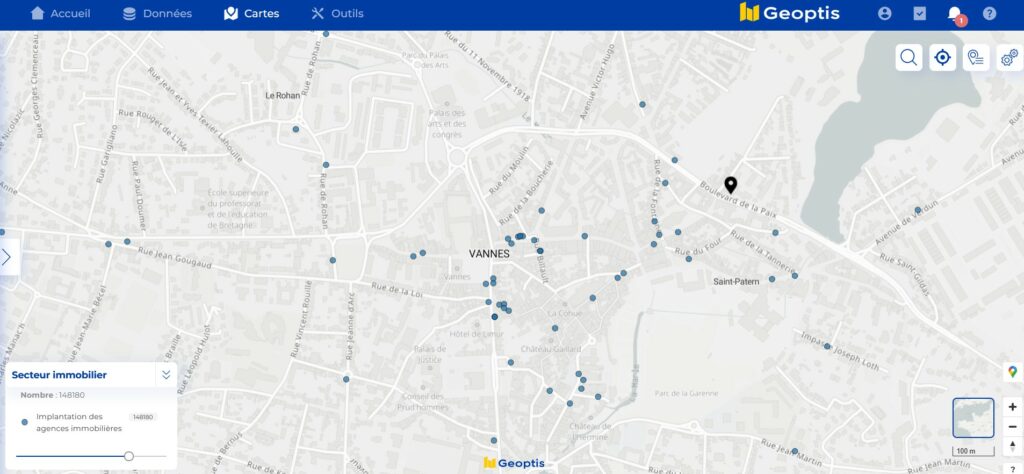Click the Secteur immobilier panel title
Screen dimensions: 1024x474
click(x=59, y=375)
